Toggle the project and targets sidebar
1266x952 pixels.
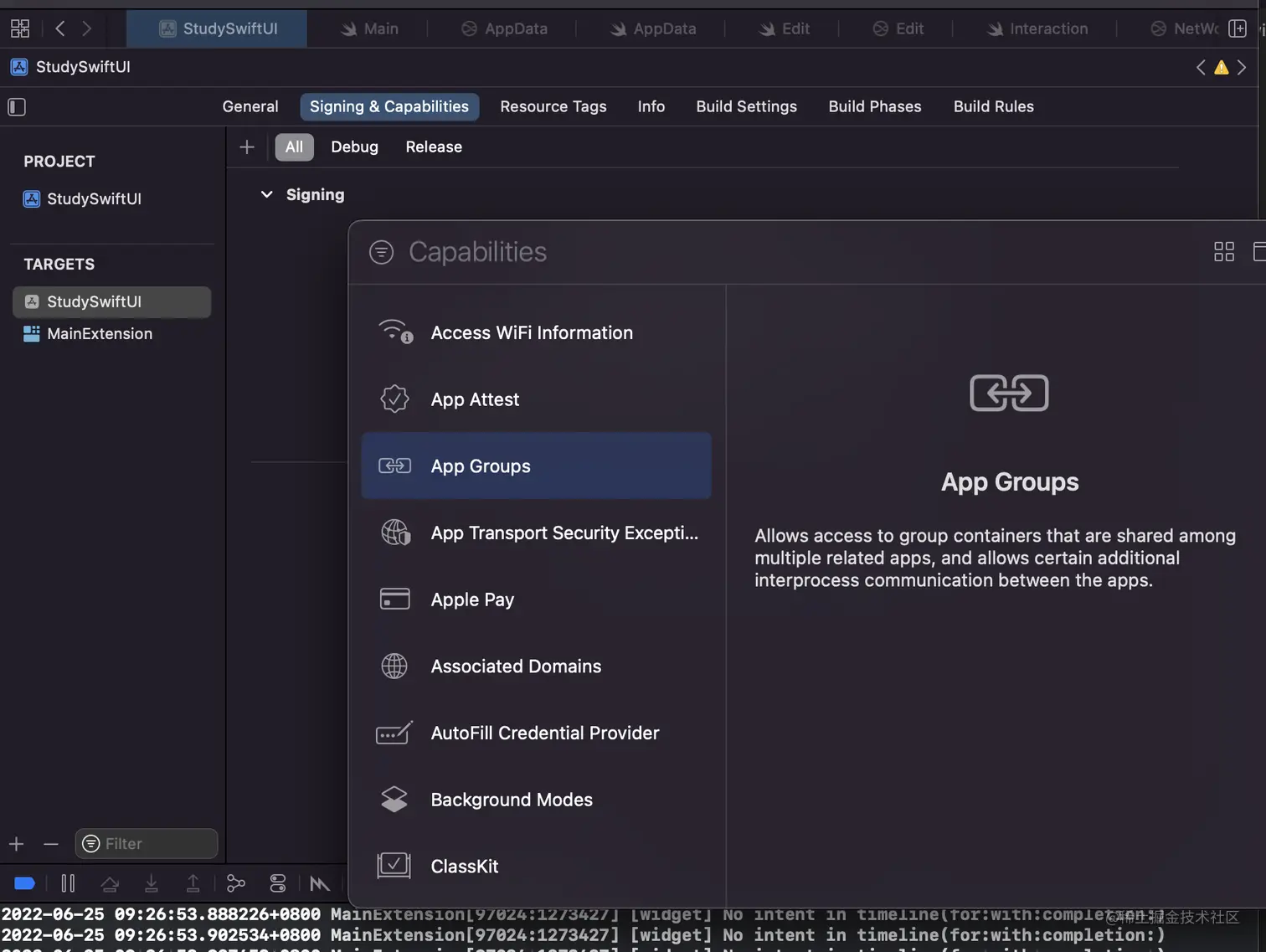coord(17,107)
